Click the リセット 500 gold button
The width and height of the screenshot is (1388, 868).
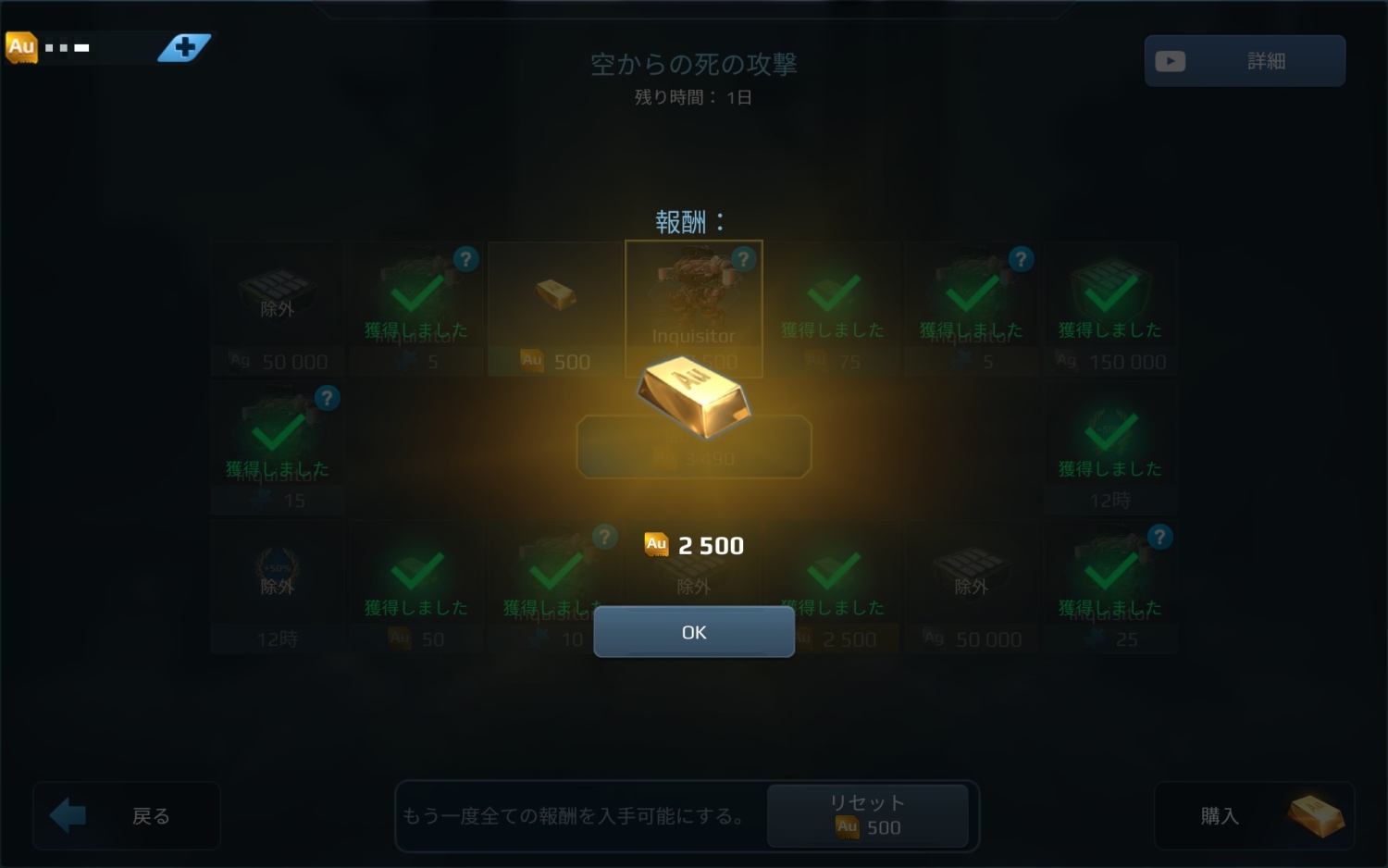click(x=867, y=815)
